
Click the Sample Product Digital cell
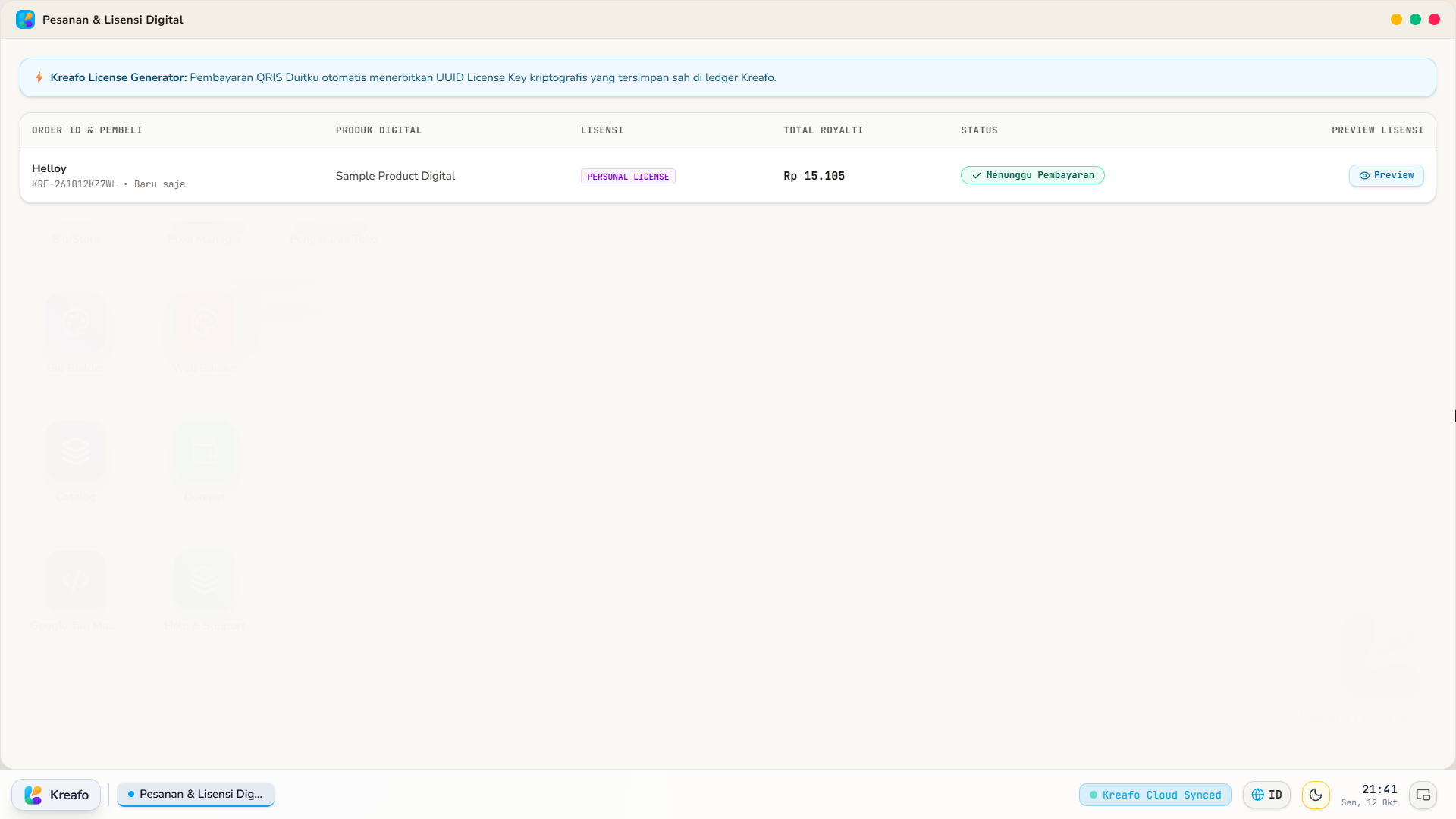point(395,176)
